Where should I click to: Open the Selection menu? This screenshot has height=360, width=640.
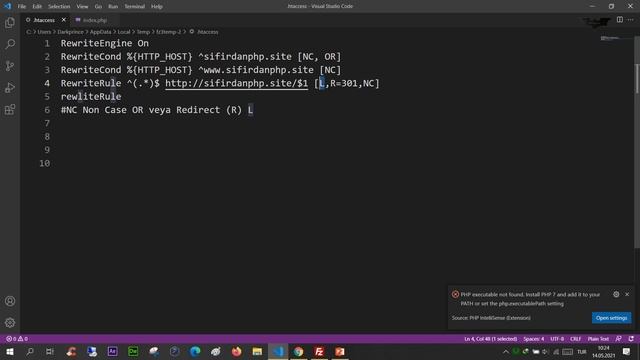(x=59, y=6)
